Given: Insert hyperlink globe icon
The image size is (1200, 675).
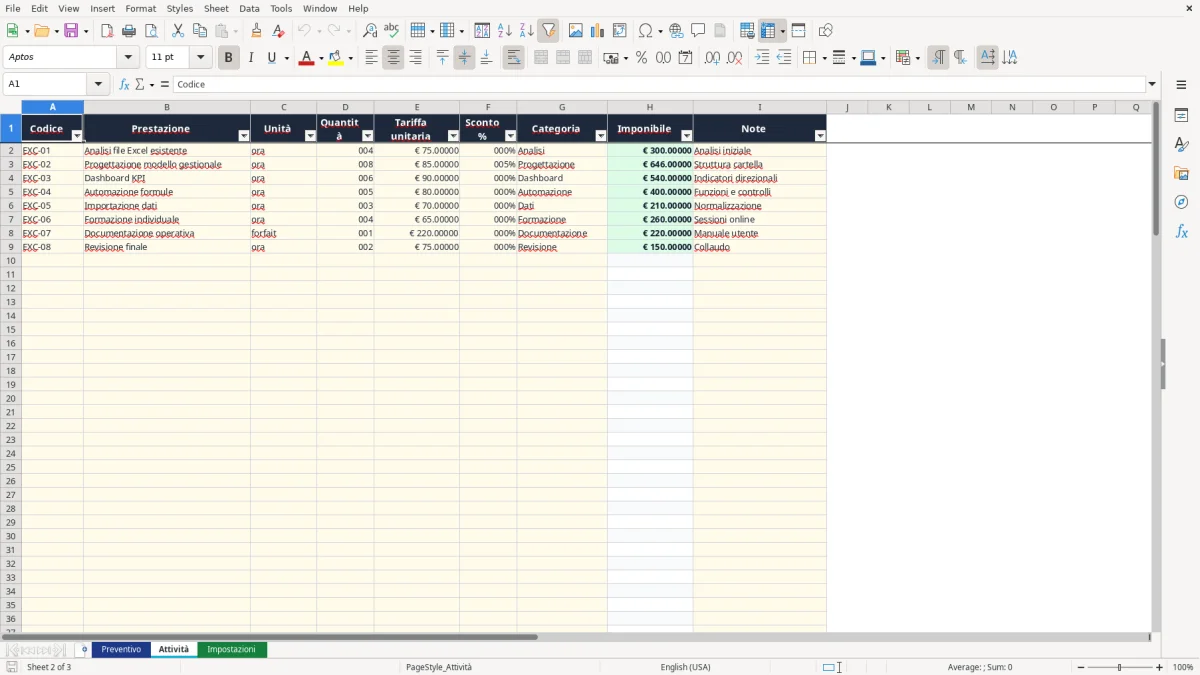Looking at the screenshot, I should click(676, 31).
